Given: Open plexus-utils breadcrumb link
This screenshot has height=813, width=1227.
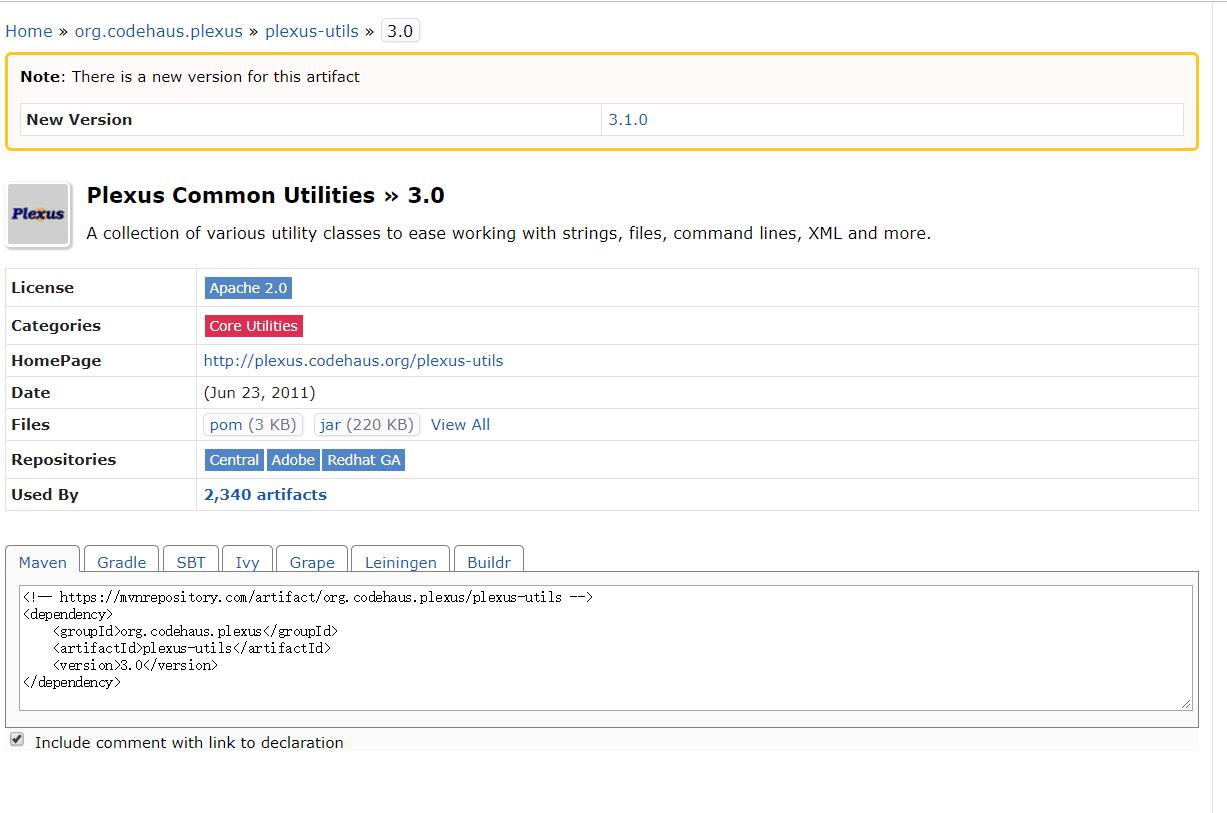Looking at the screenshot, I should point(312,31).
